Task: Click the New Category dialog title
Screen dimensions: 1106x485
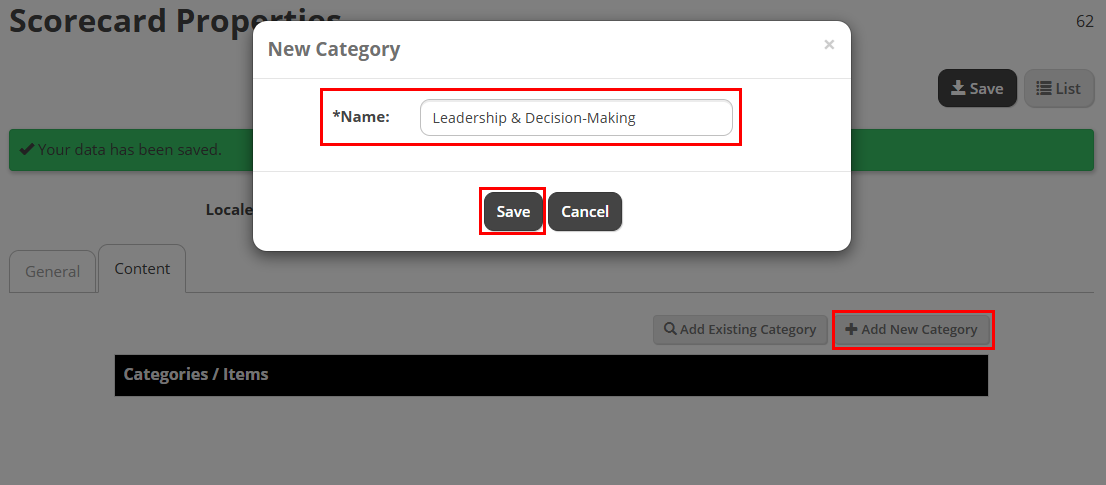Action: 334,49
